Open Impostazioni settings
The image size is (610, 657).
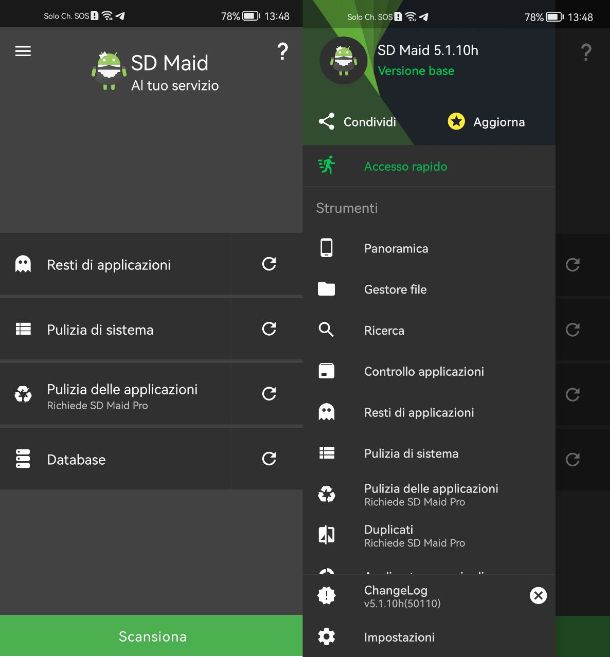[x=429, y=637]
